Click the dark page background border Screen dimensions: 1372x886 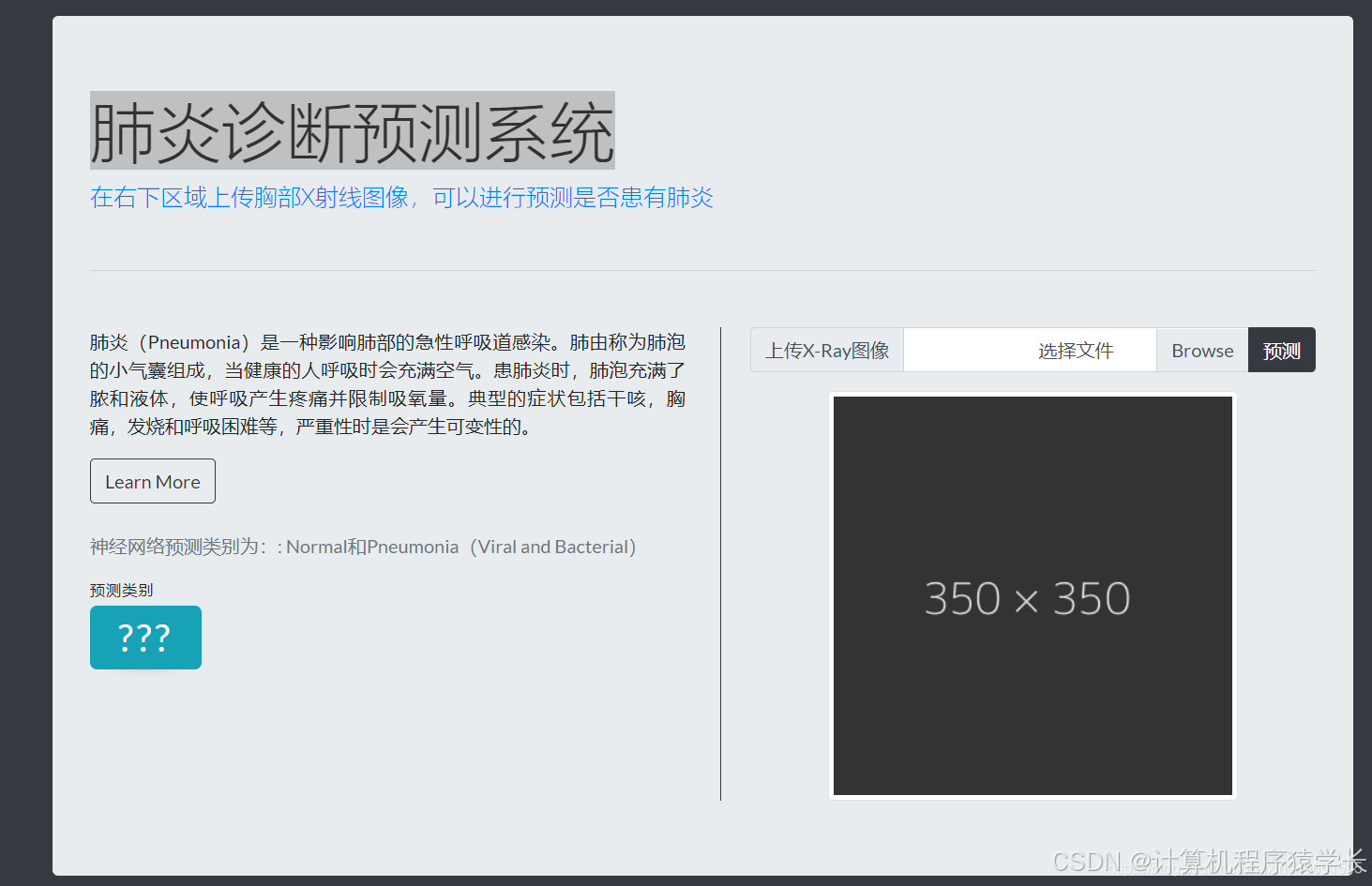pos(25,441)
